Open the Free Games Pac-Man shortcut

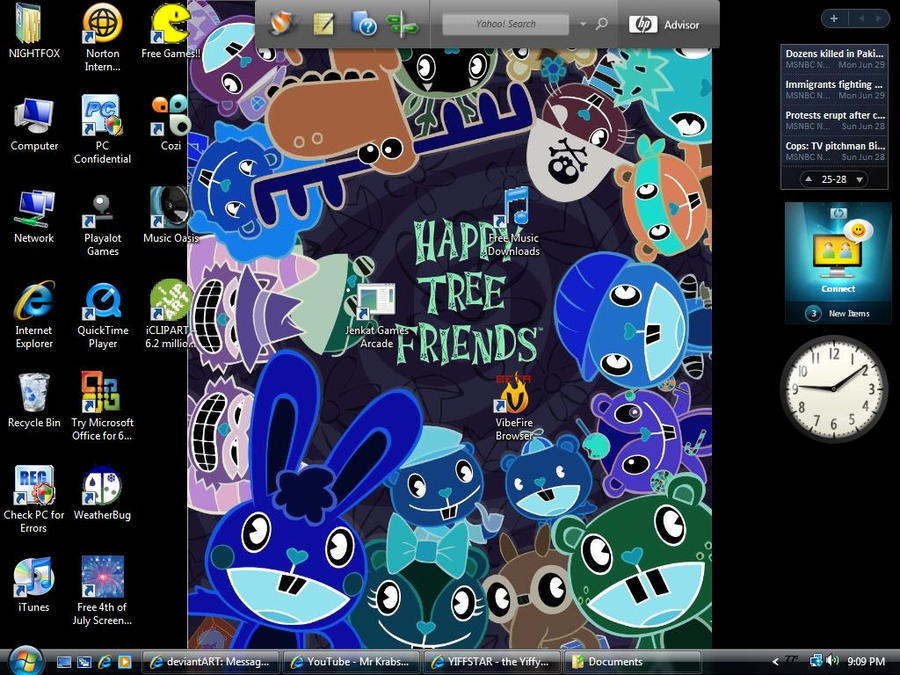[170, 32]
